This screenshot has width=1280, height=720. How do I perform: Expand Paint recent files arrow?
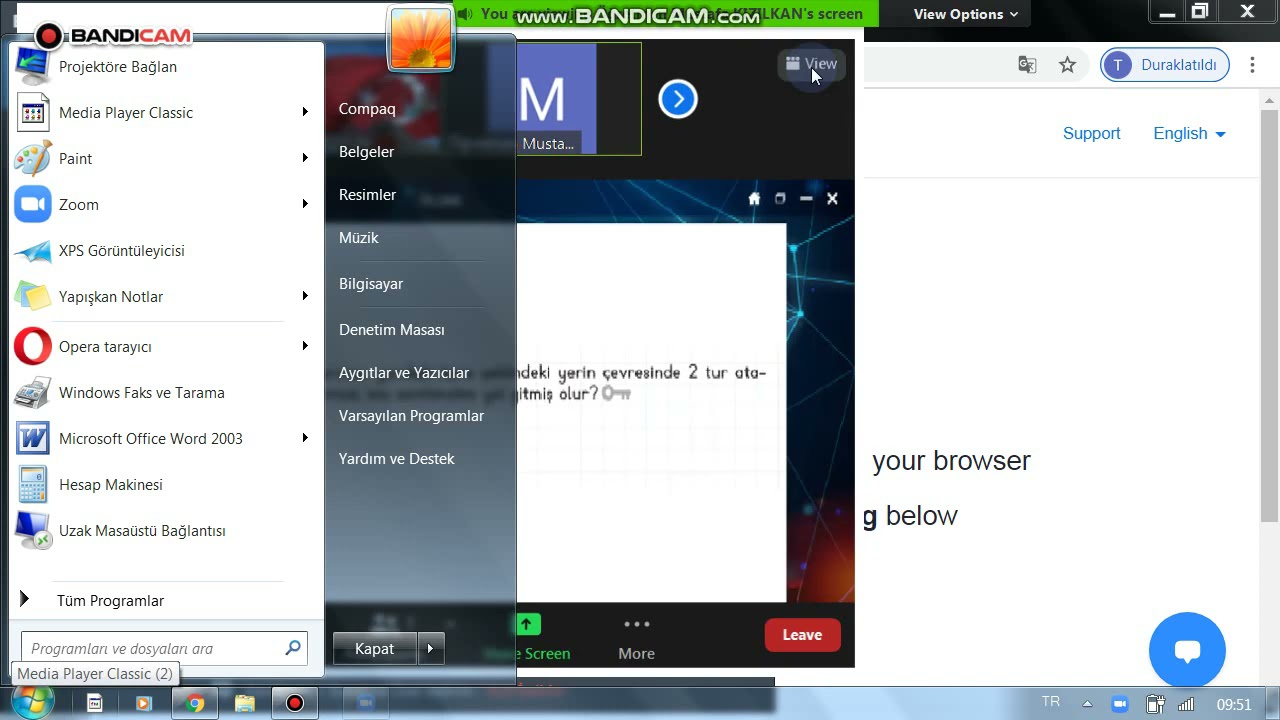(x=305, y=158)
